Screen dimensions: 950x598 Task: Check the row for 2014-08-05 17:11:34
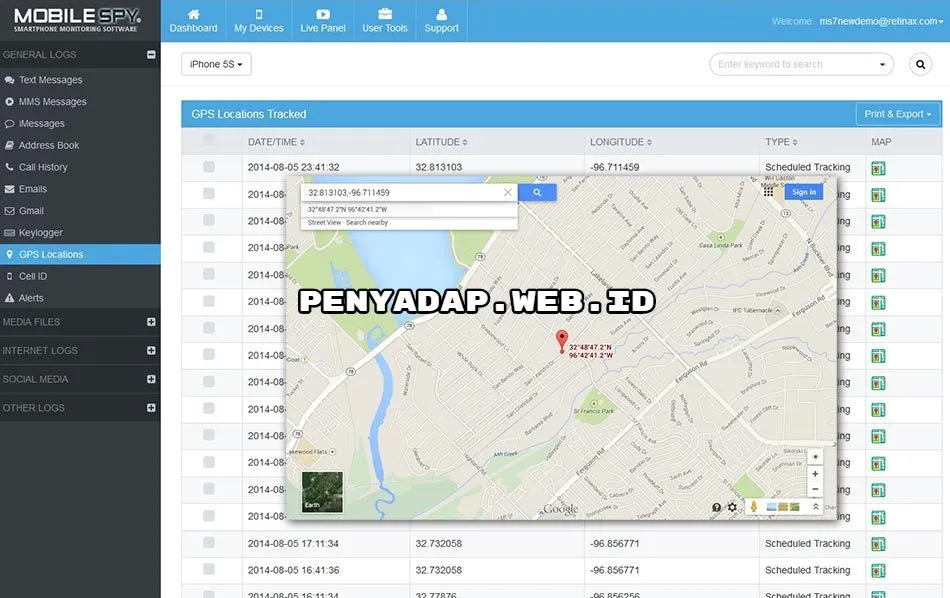(208, 542)
